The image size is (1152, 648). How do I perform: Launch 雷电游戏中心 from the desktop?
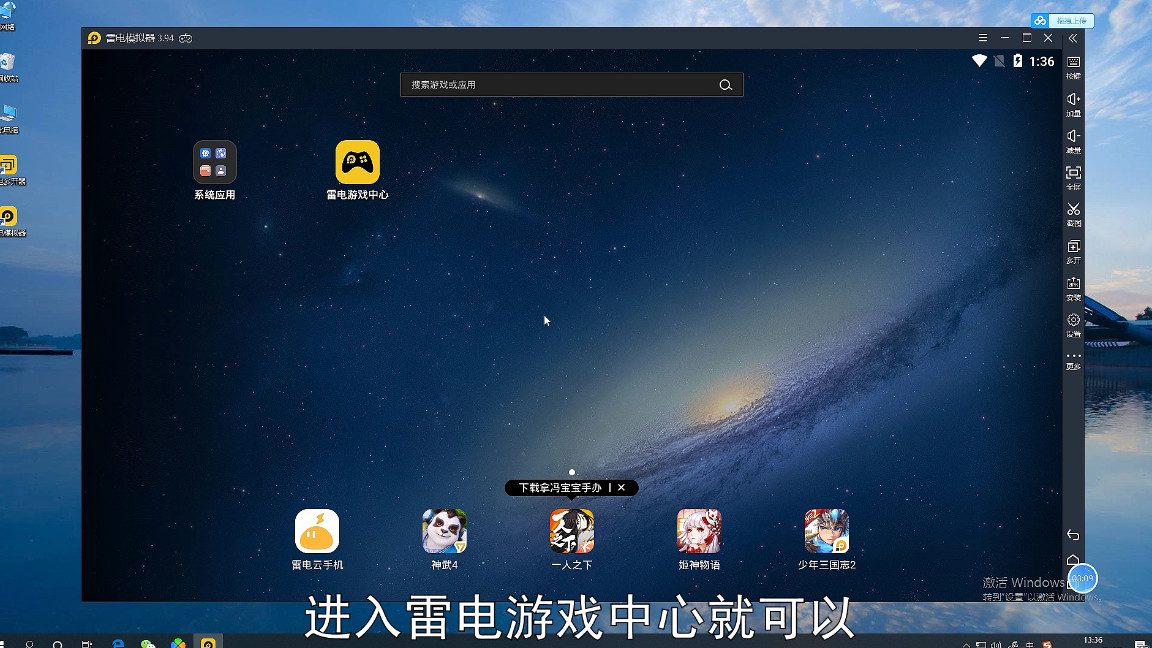coord(357,163)
